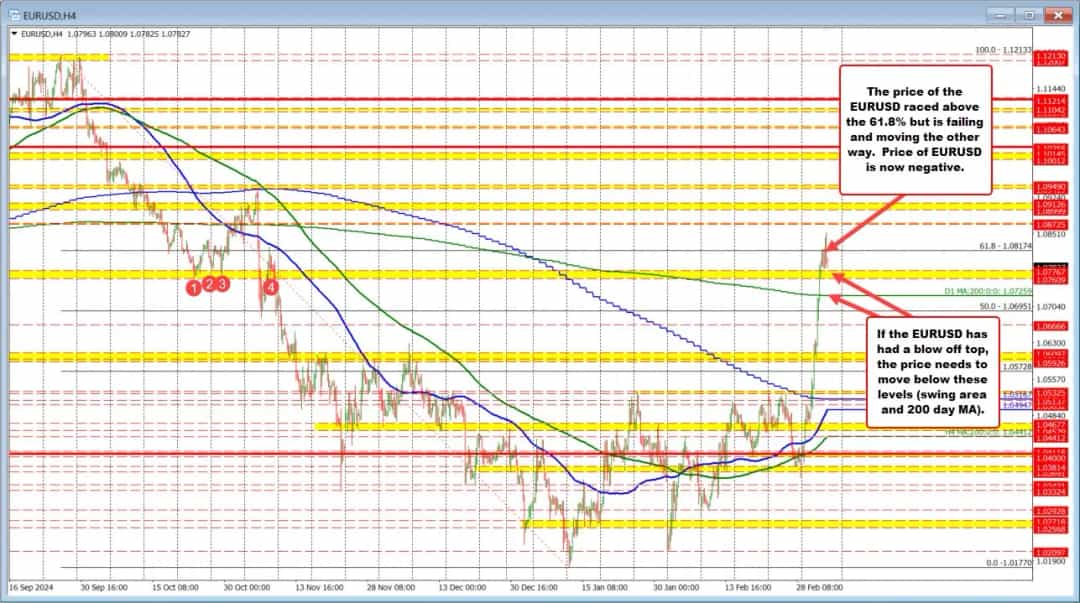Select red numbered marker 3 on the chart
The height and width of the screenshot is (603, 1080).
tap(221, 284)
